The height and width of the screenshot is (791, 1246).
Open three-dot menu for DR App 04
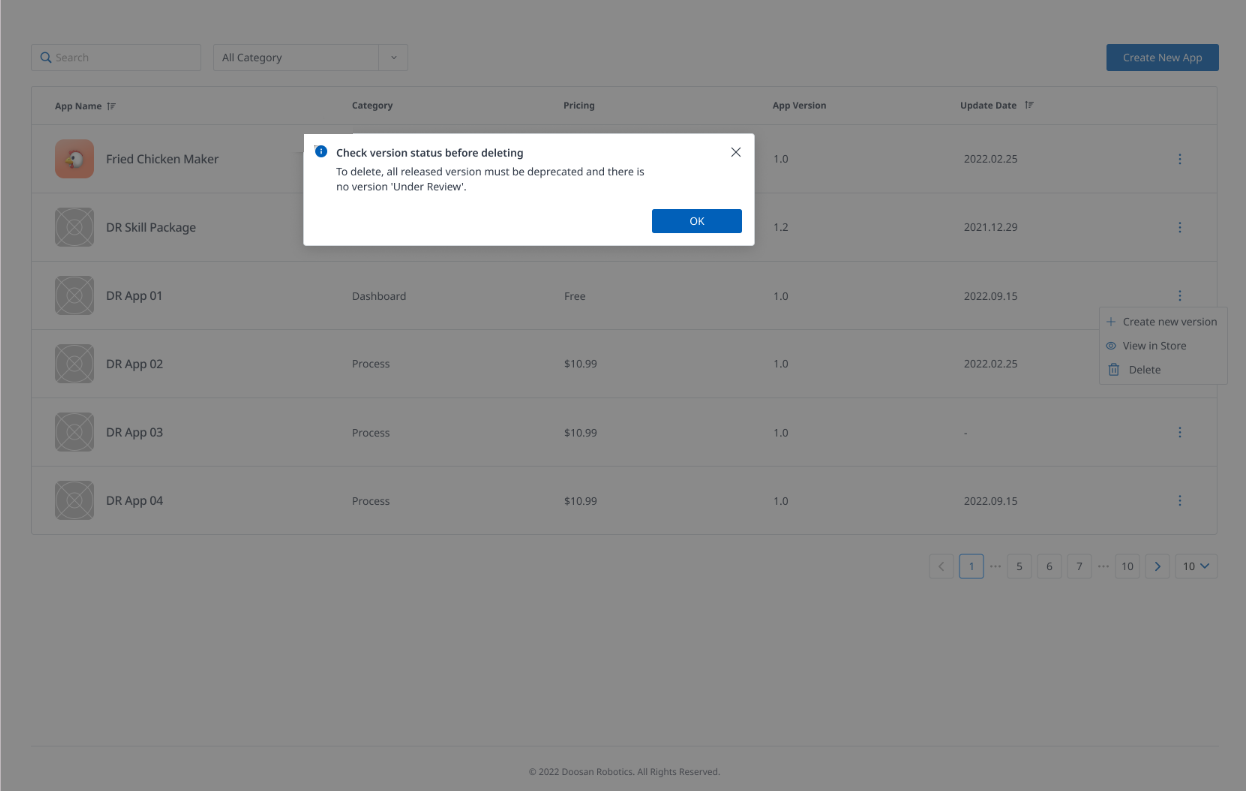[x=1180, y=501]
